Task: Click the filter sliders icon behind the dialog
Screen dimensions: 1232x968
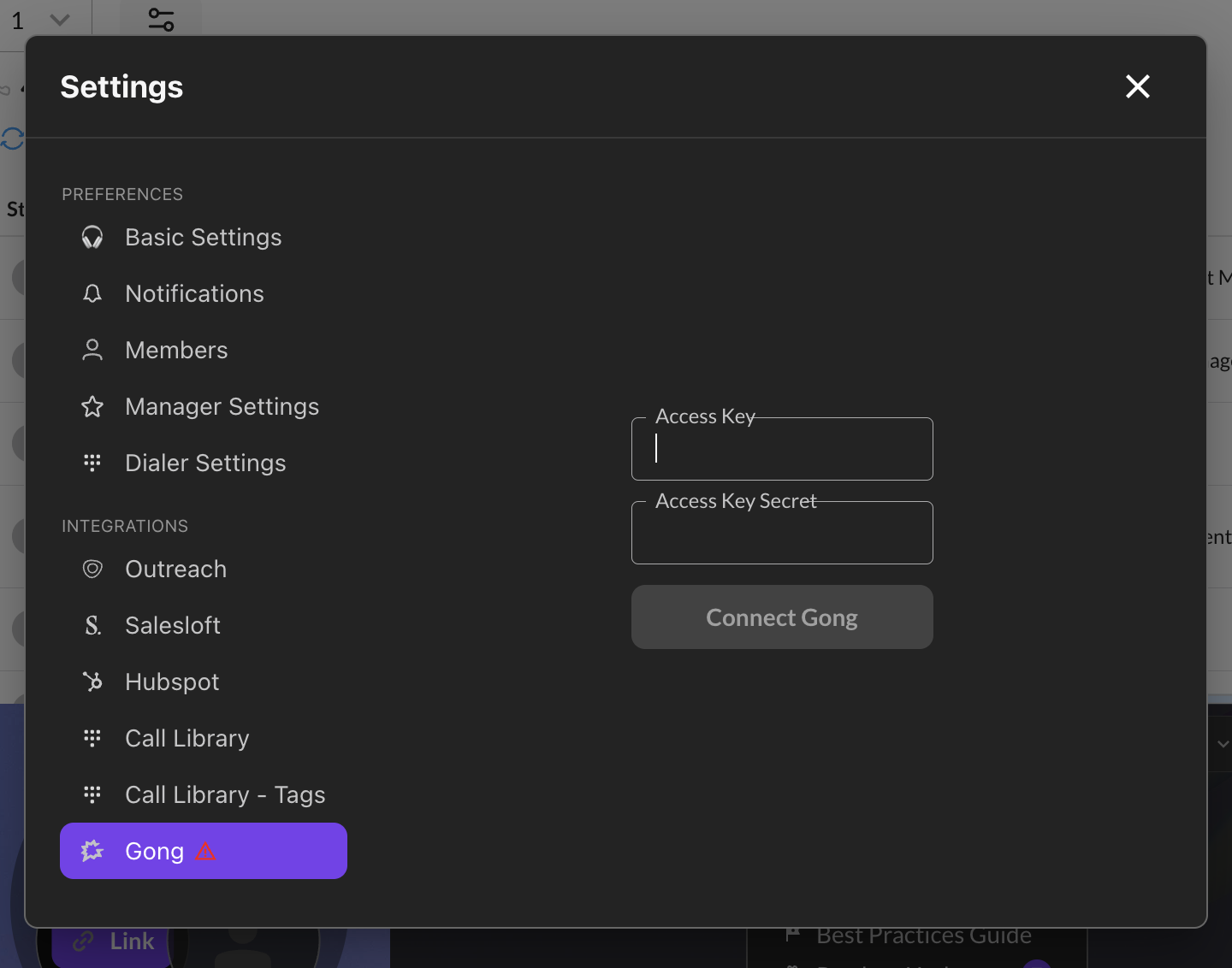Action: coord(161,19)
